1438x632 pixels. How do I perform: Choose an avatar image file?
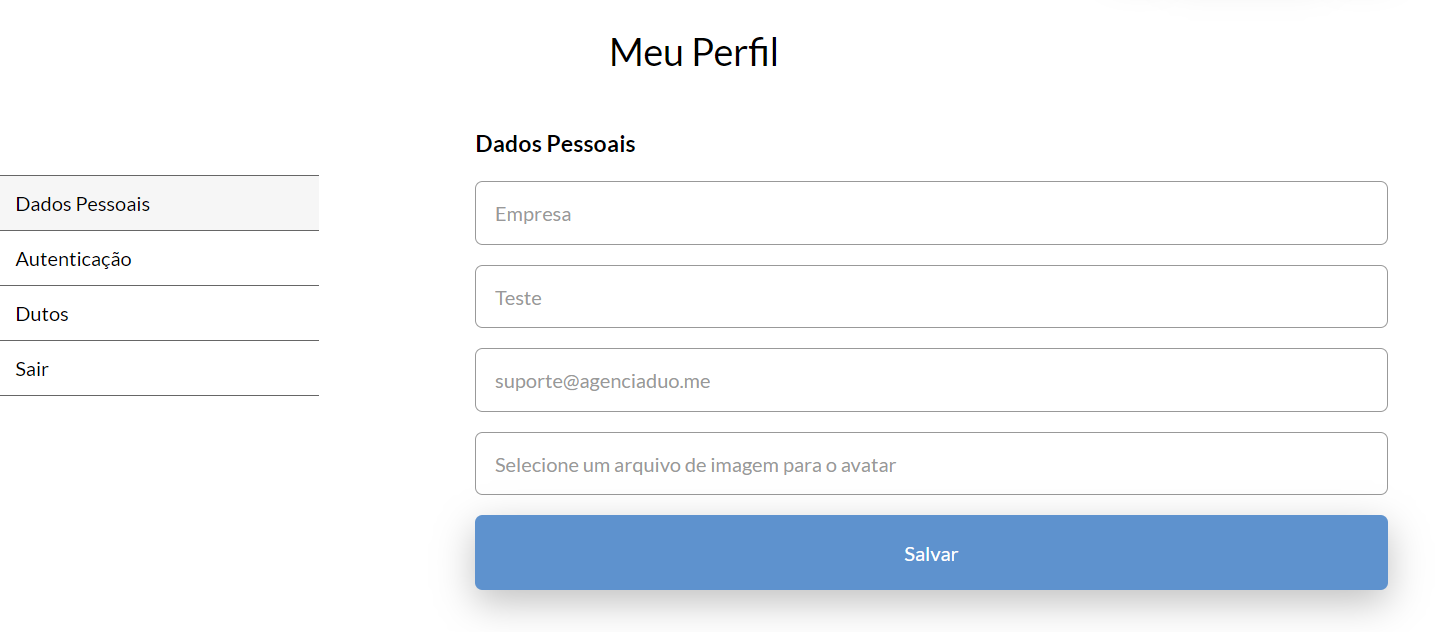click(930, 464)
